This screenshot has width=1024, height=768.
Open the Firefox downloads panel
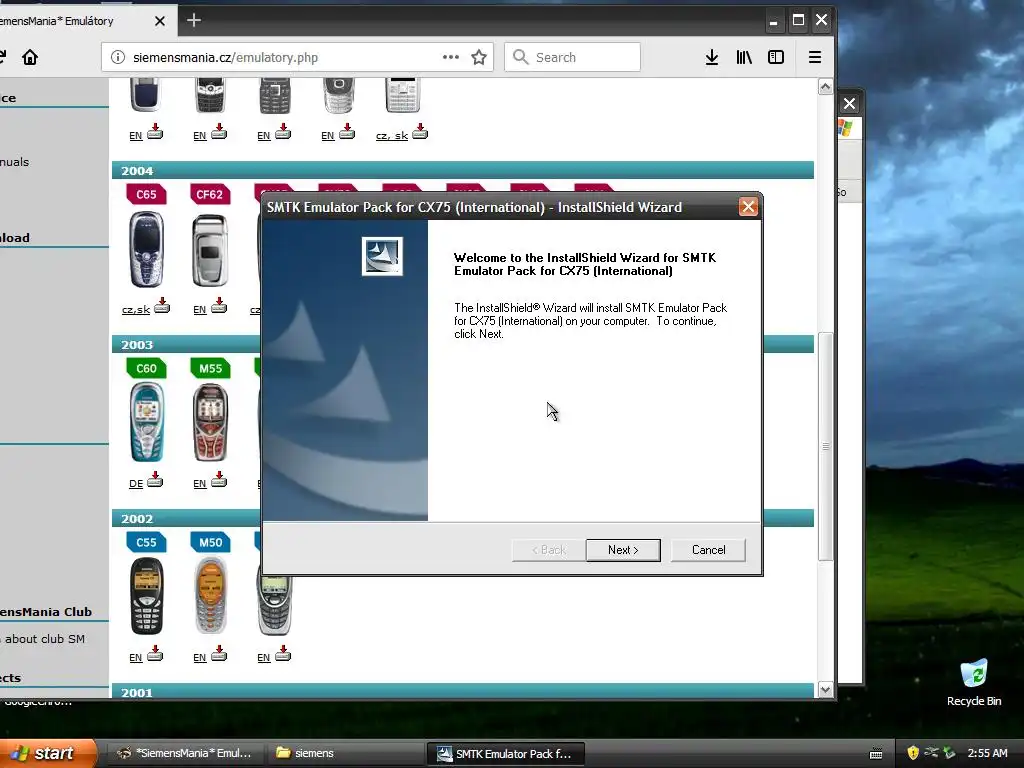tap(712, 57)
